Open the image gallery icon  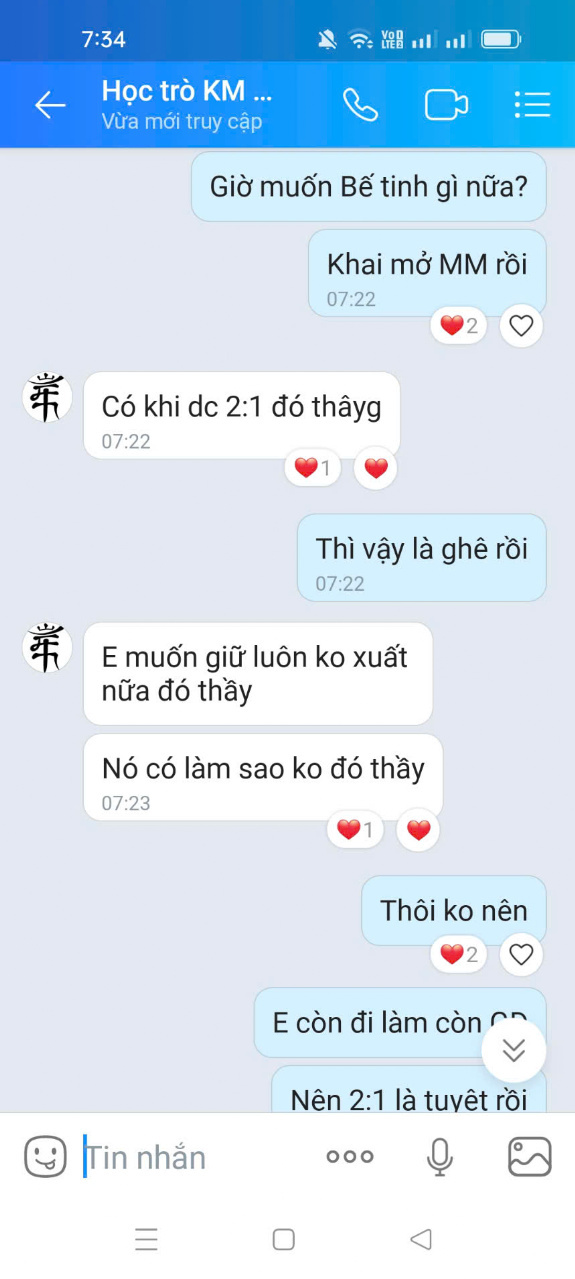[530, 1157]
